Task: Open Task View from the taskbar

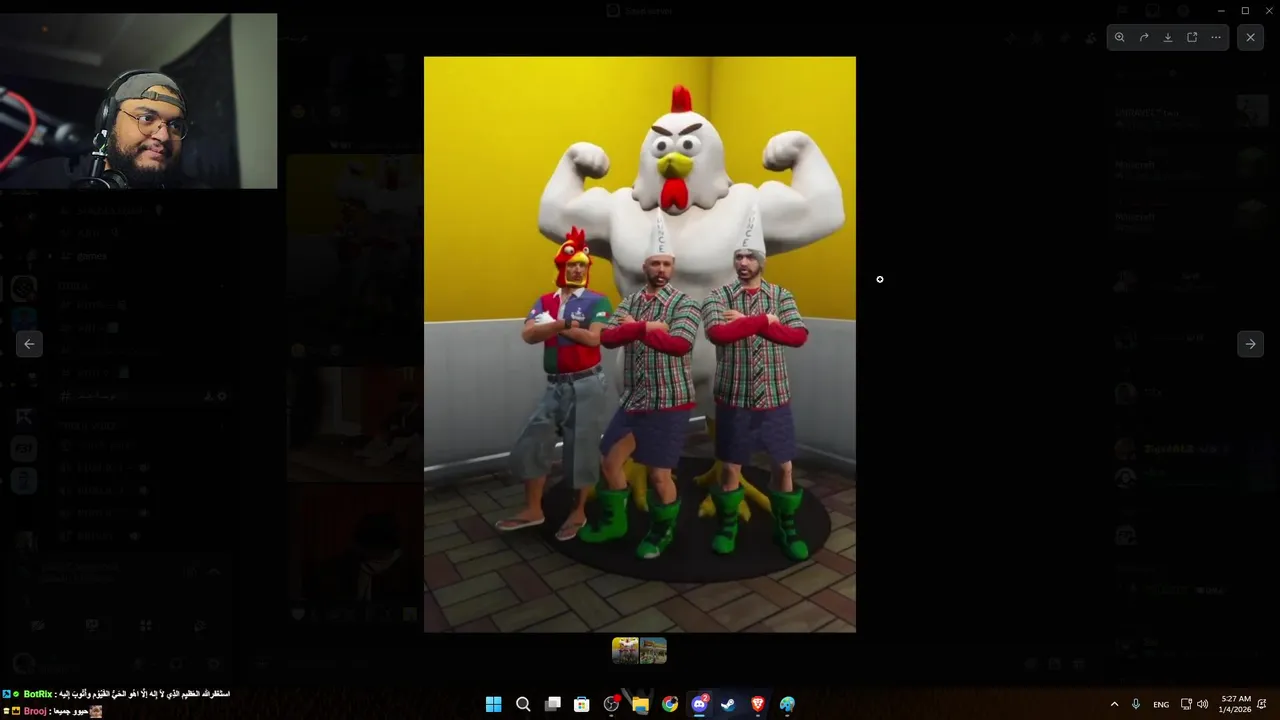Action: [x=552, y=704]
